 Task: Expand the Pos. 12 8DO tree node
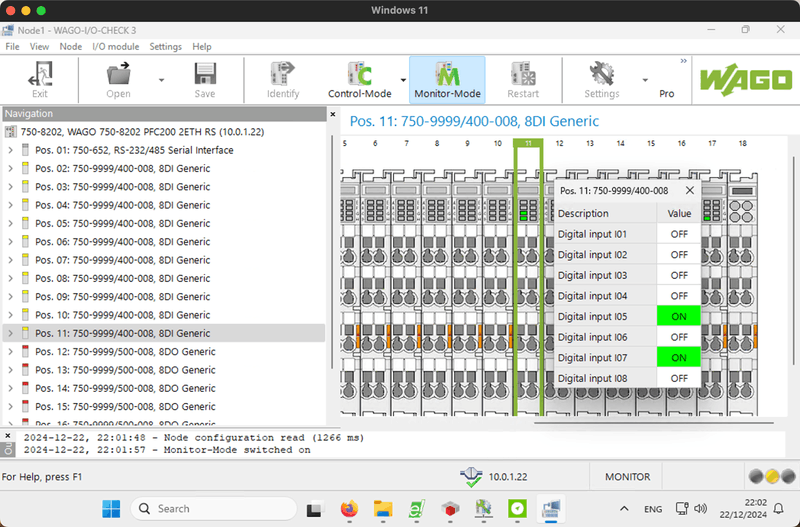pyautogui.click(x=11, y=352)
